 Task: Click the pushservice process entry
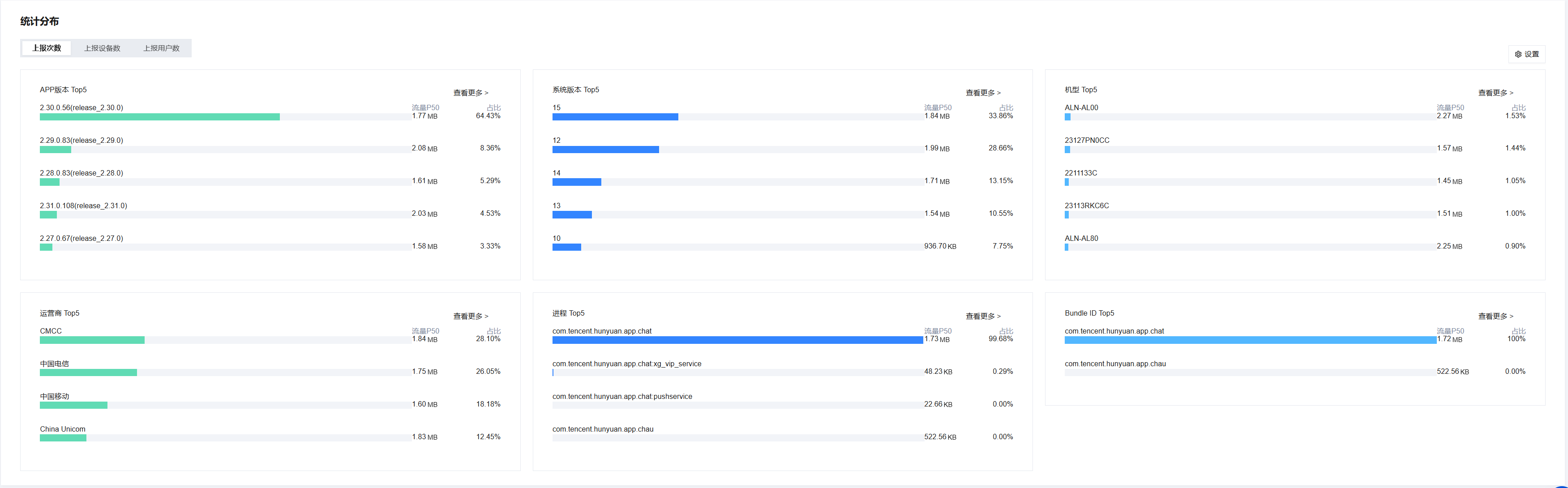click(622, 397)
